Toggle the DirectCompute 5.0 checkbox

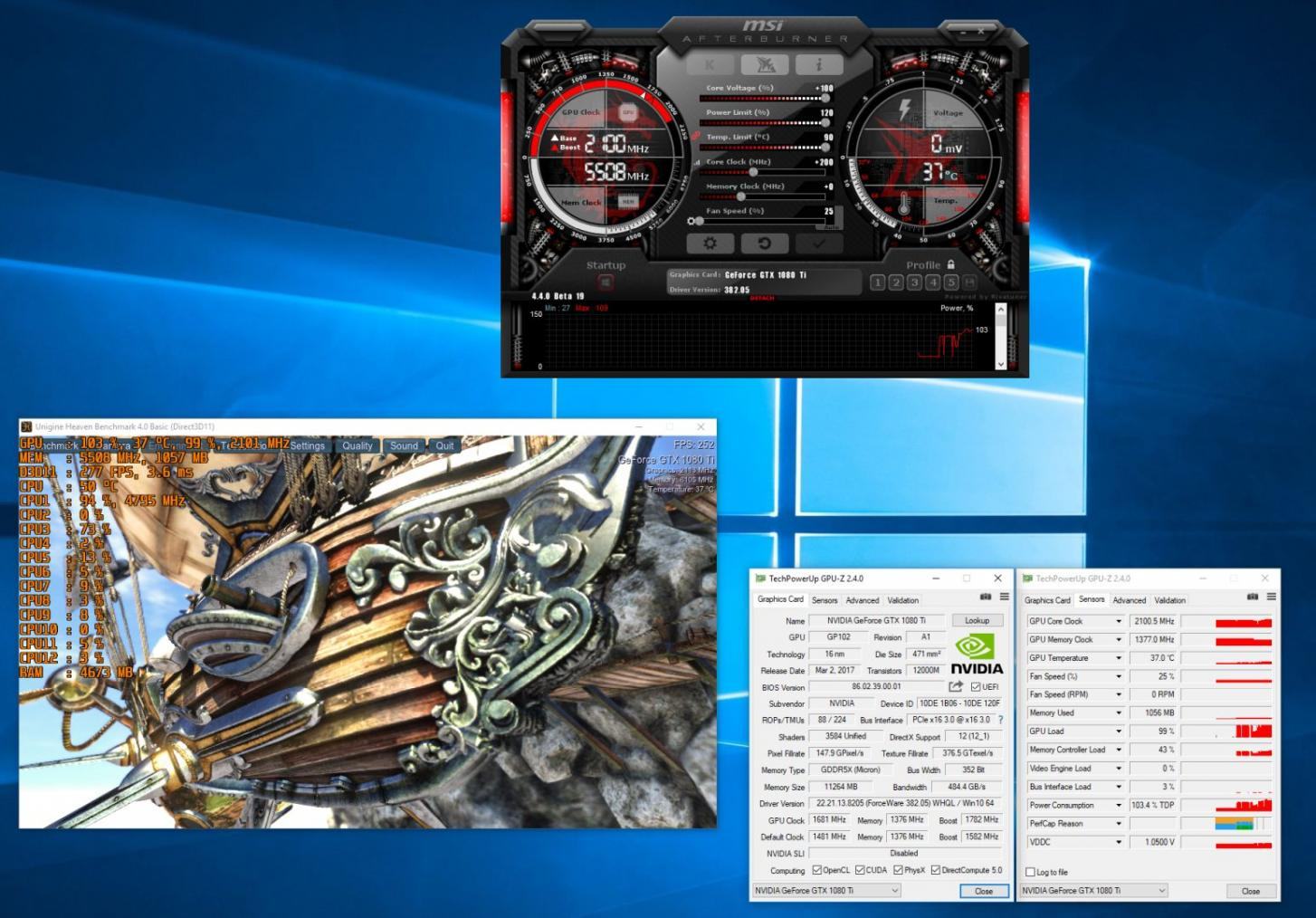[x=936, y=870]
